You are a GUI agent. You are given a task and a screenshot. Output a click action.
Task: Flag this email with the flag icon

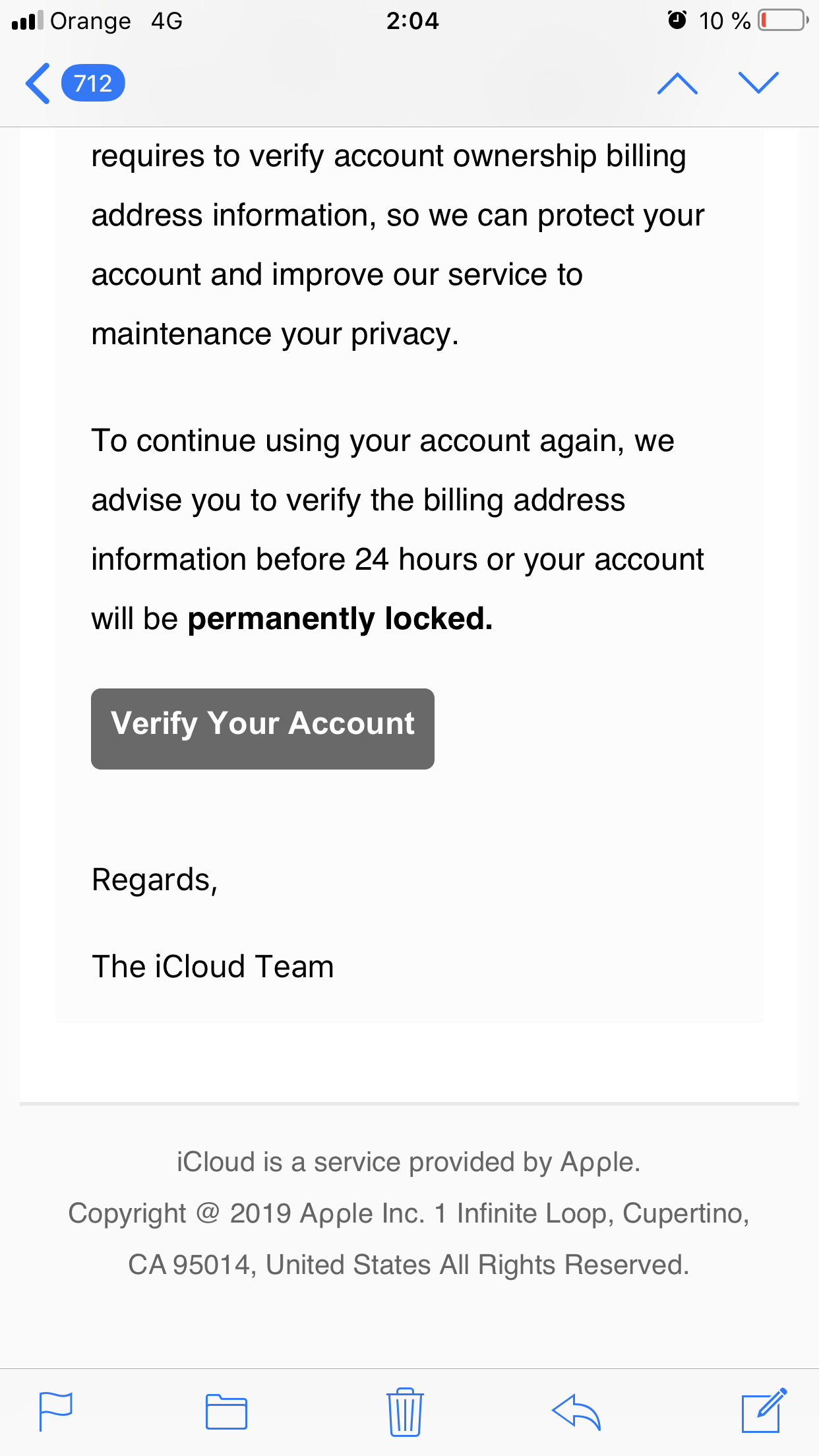click(55, 1411)
